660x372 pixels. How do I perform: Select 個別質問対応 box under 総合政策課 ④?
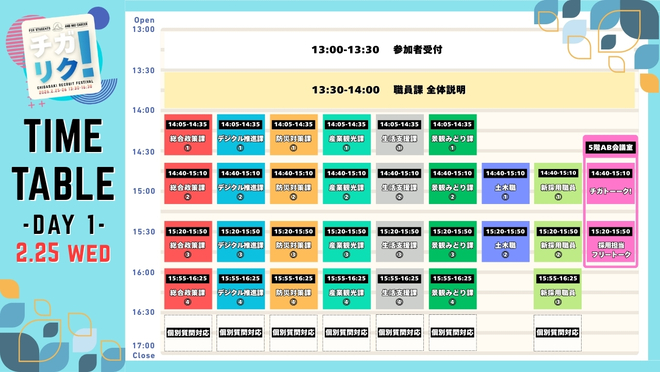(188, 333)
